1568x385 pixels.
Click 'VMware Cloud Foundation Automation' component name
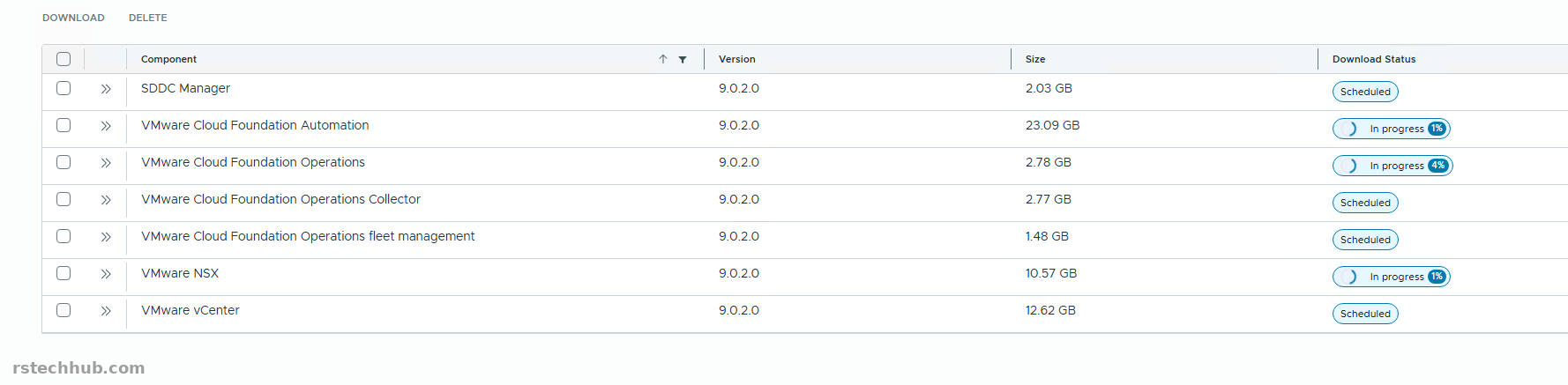[255, 125]
